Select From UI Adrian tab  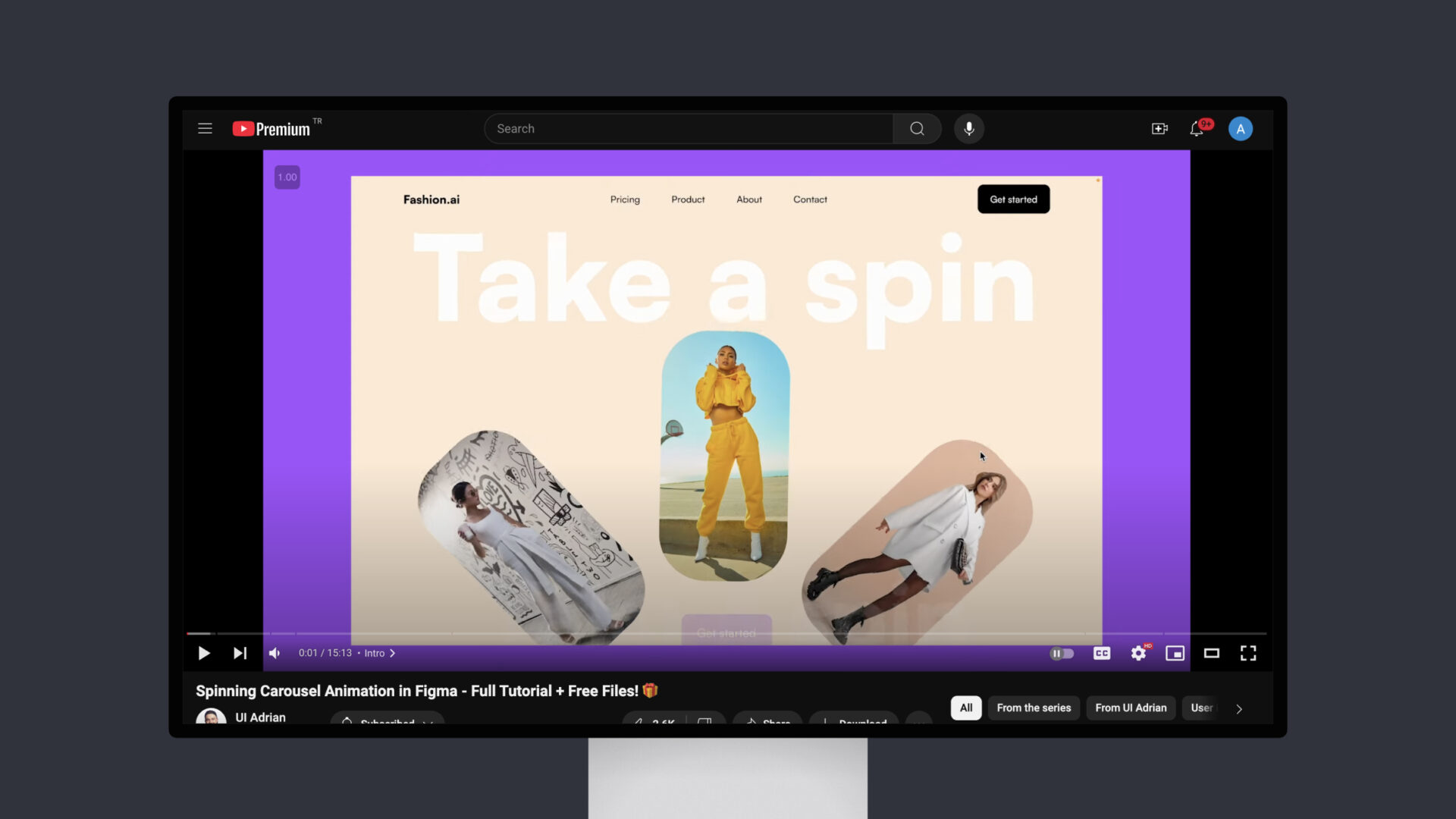coord(1131,707)
